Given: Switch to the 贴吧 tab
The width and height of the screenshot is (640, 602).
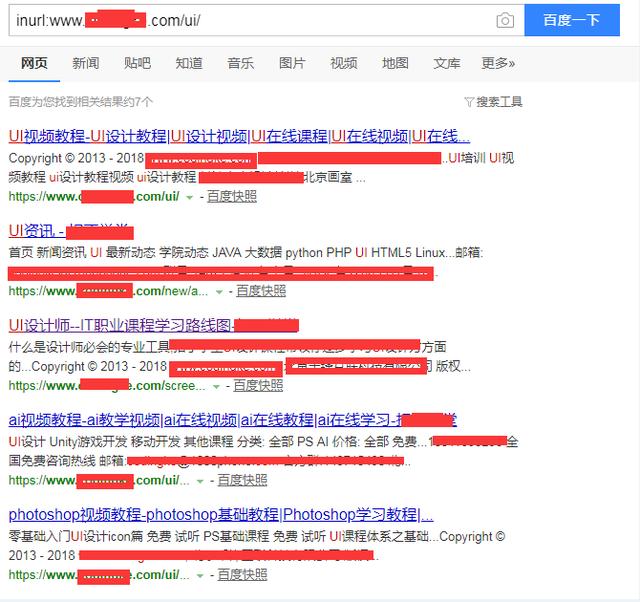Looking at the screenshot, I should tap(138, 63).
